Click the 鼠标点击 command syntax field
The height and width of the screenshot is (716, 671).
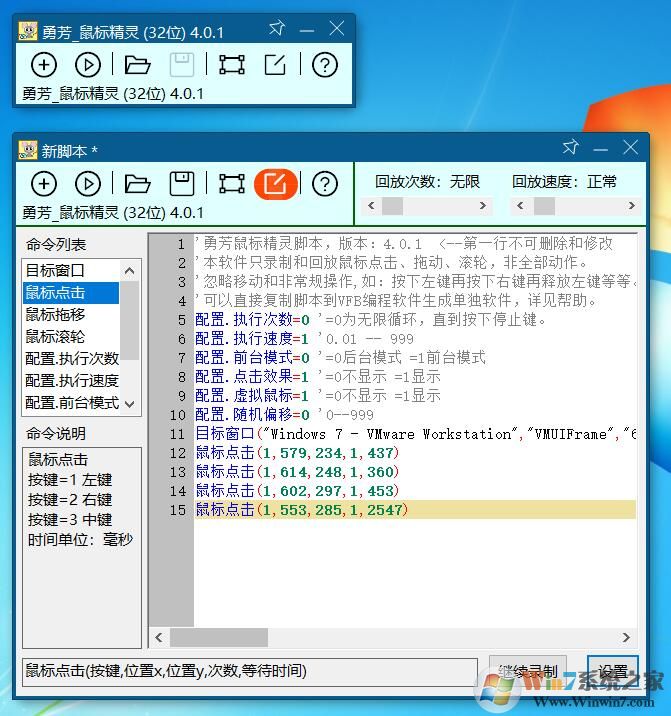coord(250,672)
